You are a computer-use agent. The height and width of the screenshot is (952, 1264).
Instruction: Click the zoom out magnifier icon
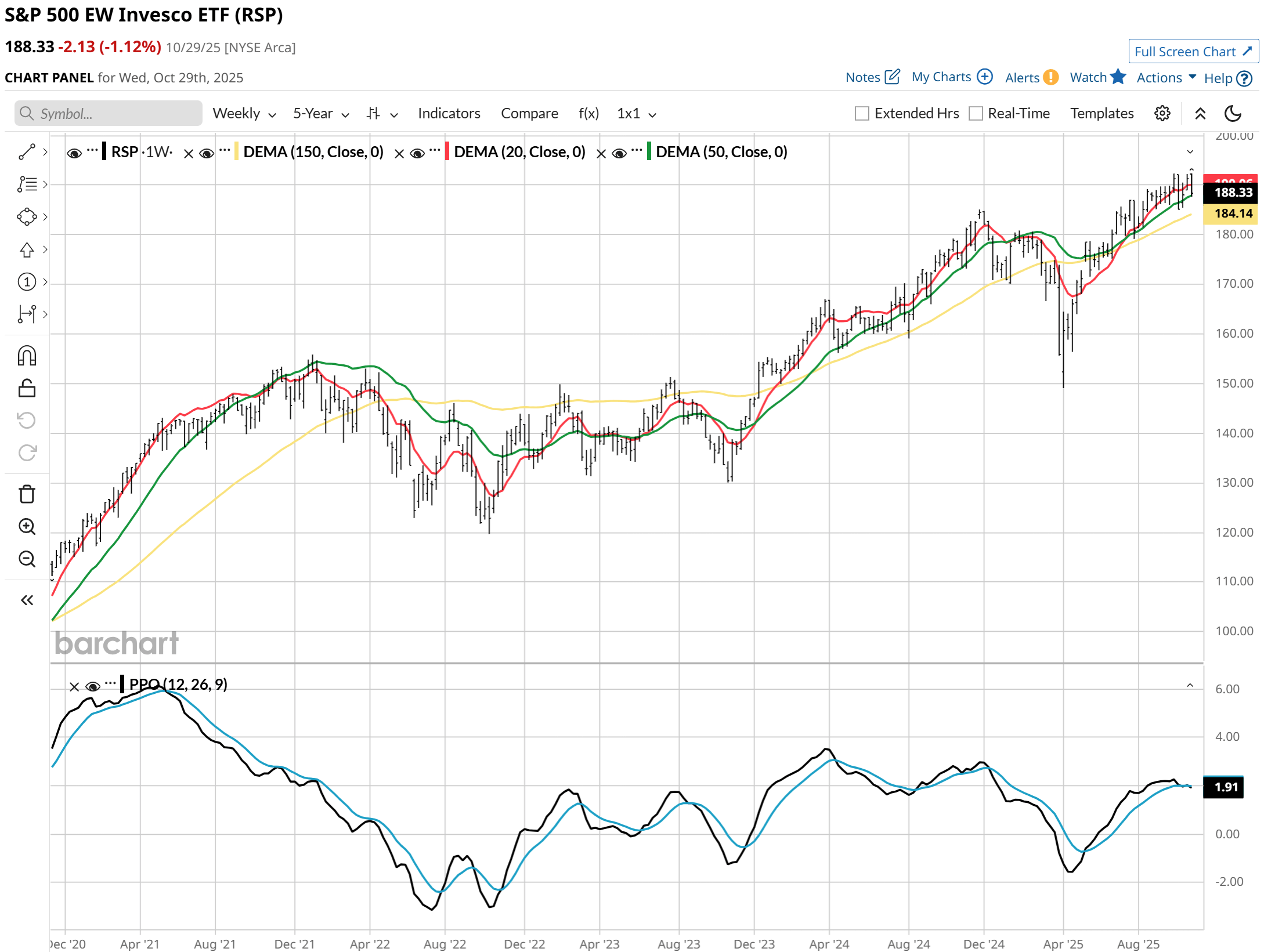coord(27,559)
